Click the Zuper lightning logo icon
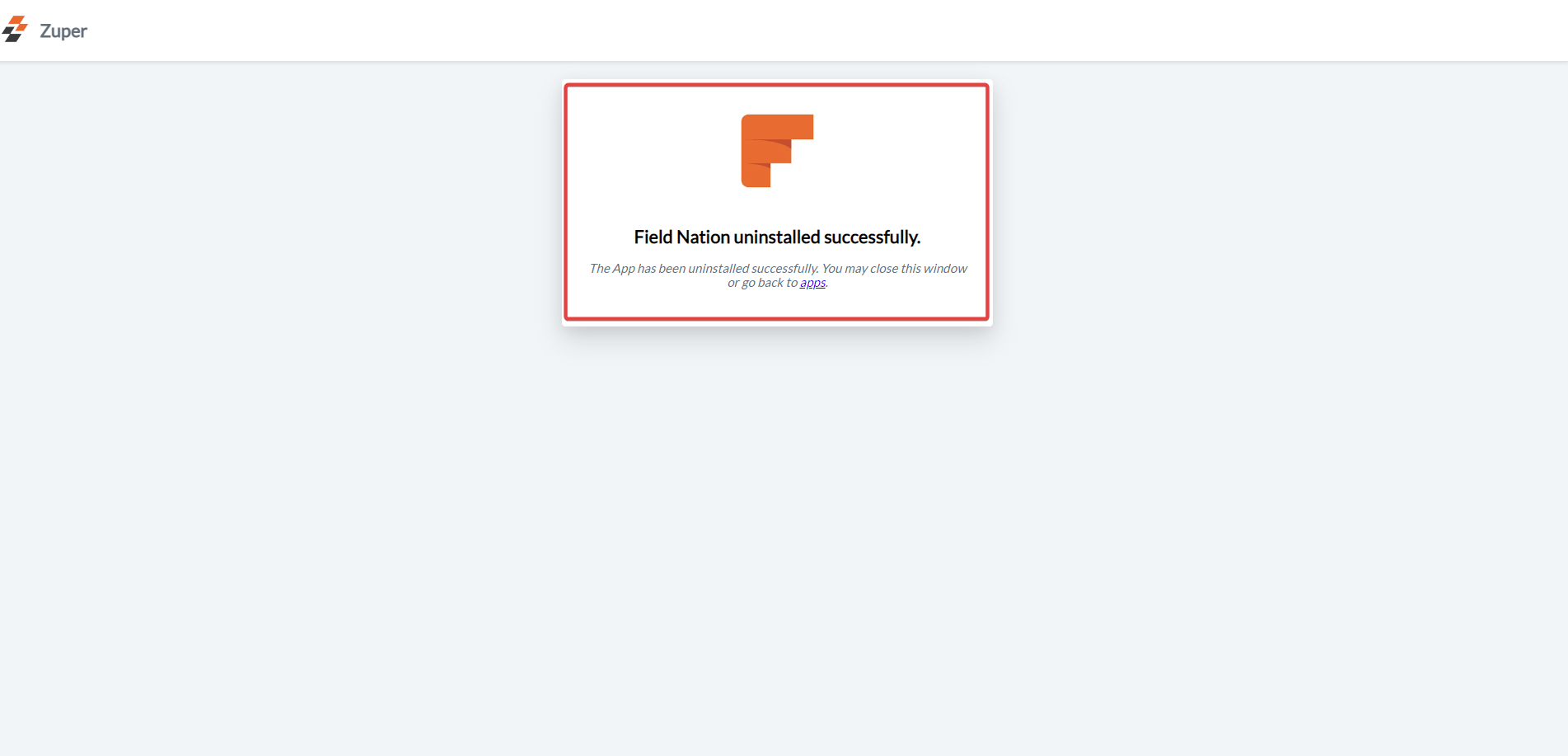Viewport: 1568px width, 756px height. [15, 30]
